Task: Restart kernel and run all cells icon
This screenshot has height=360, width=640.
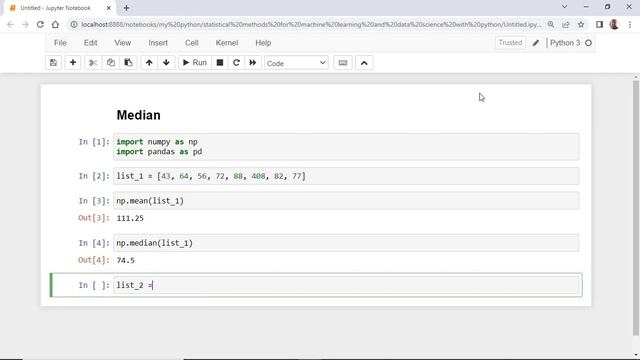Action: (x=253, y=63)
